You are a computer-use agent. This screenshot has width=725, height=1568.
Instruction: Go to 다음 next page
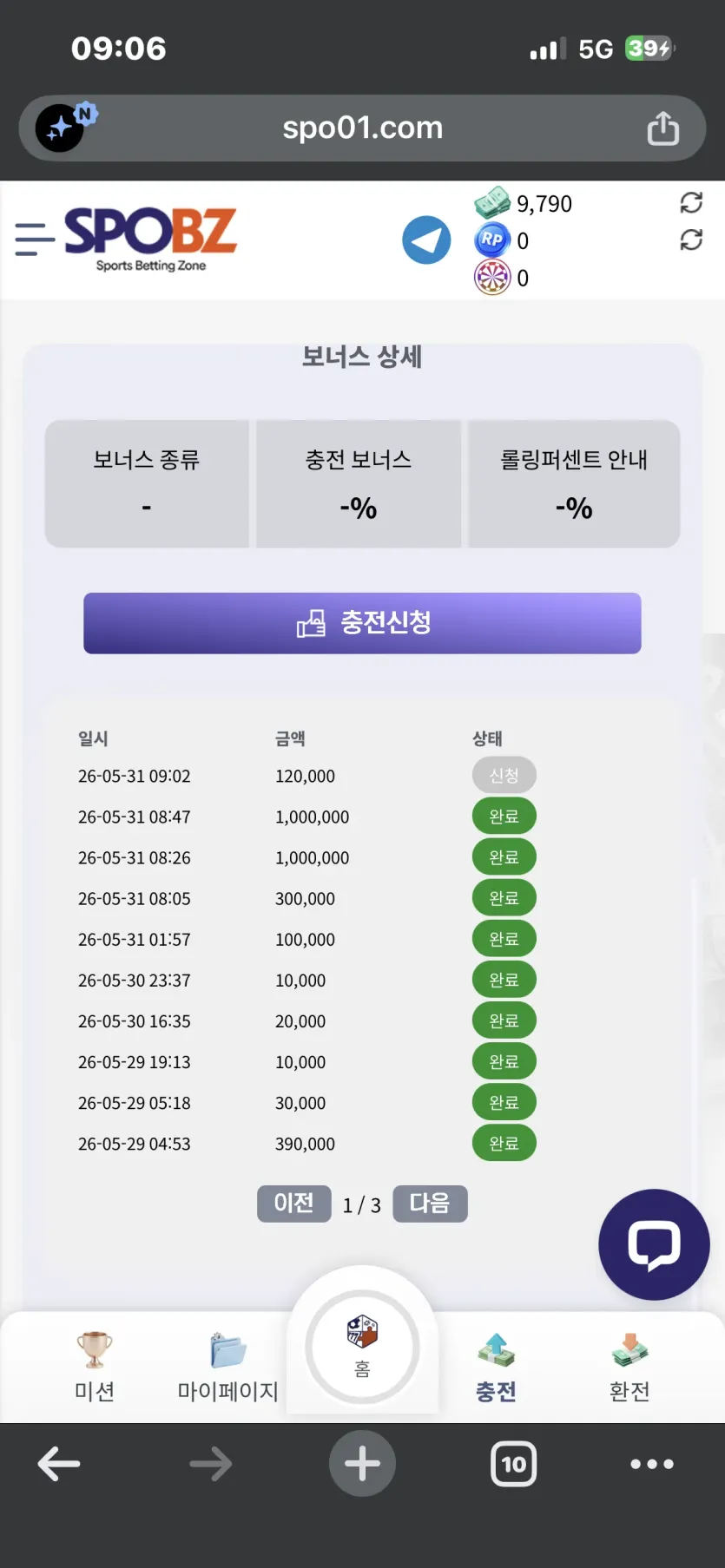(430, 1204)
